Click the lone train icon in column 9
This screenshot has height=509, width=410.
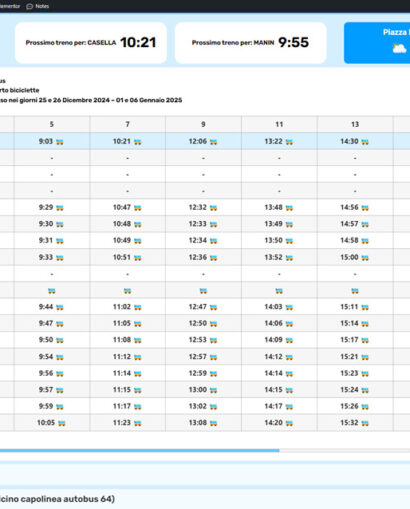point(203,291)
